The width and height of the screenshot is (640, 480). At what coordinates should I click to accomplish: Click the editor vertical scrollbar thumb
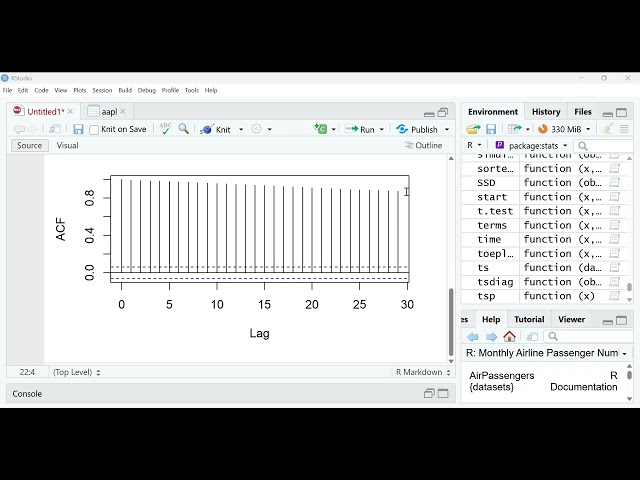(x=451, y=322)
